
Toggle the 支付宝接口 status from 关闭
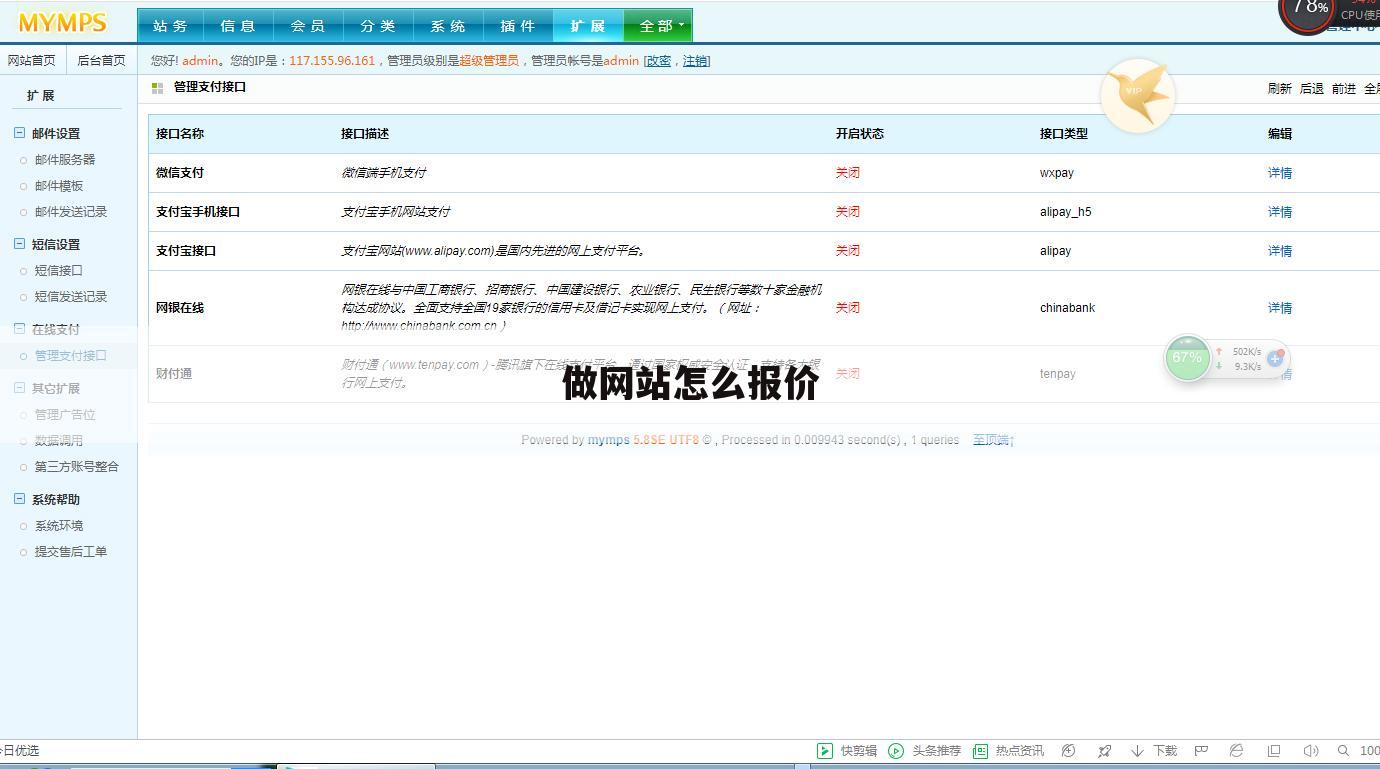tap(847, 251)
